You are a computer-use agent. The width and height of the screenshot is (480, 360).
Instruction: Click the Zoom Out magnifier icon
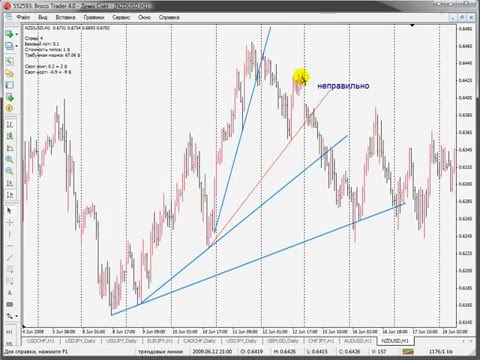click(10, 171)
